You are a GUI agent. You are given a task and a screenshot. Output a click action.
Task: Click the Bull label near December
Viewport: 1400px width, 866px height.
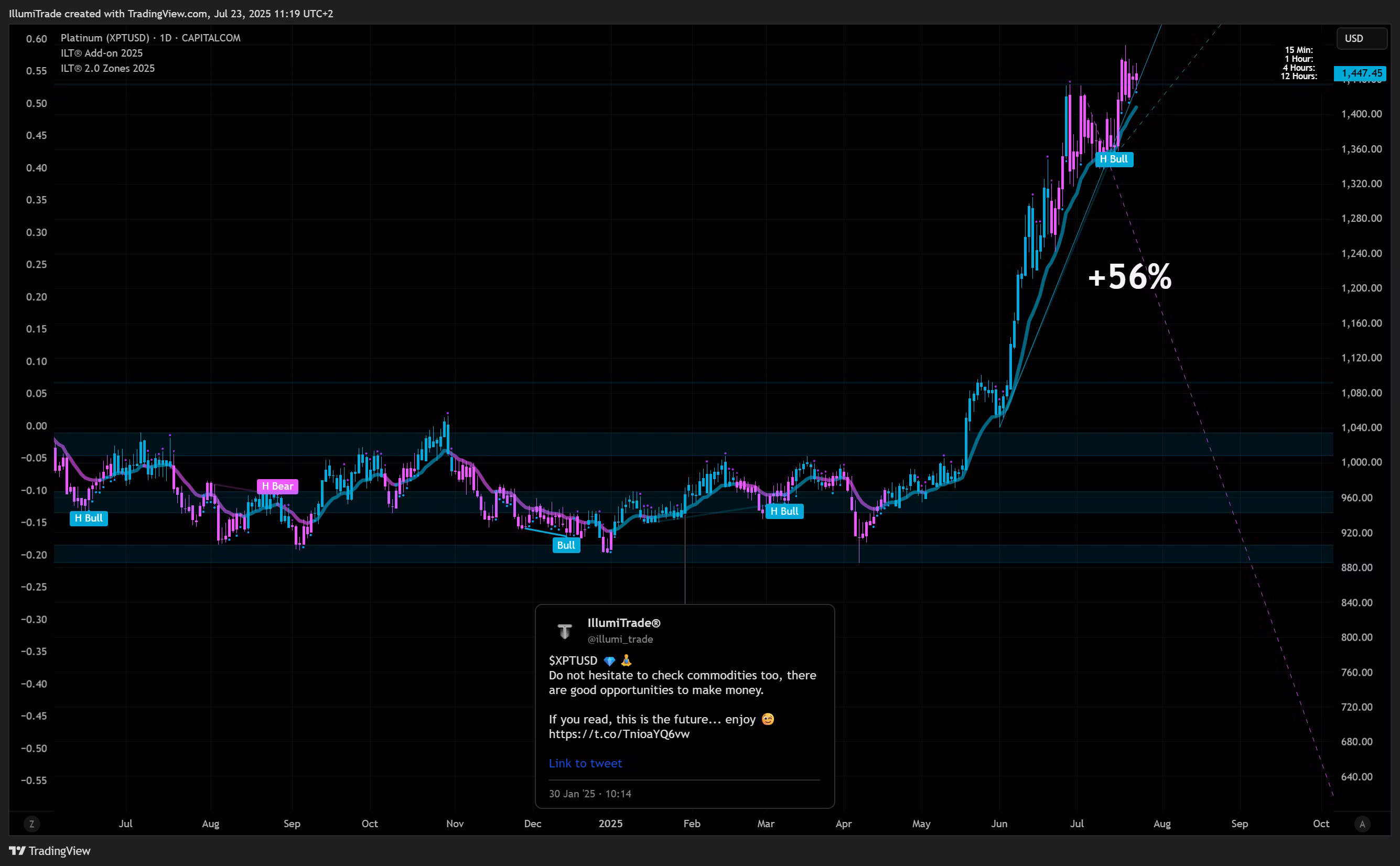click(566, 545)
